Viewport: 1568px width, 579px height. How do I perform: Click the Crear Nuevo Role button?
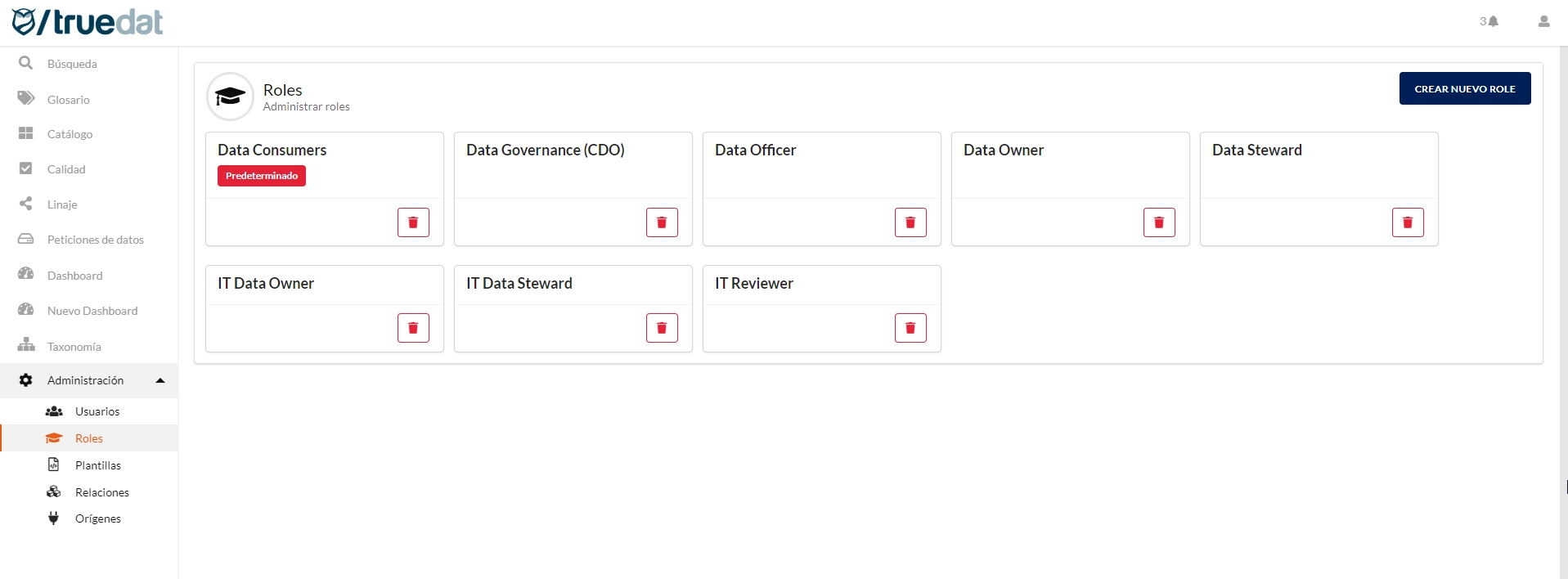point(1464,88)
